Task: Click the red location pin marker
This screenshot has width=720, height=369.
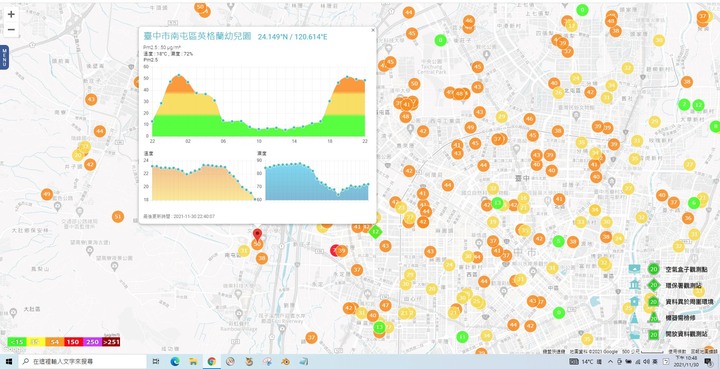Action: [x=257, y=235]
